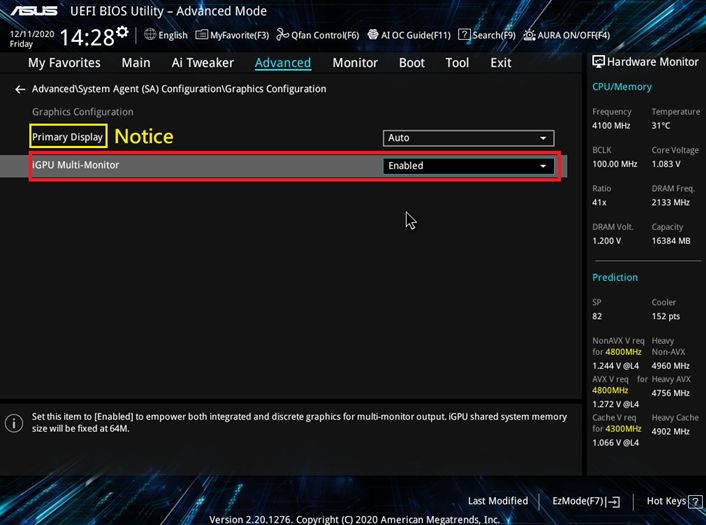Click the 4756 MHz Heavy AVX value
Viewport: 706px width, 525px height.
pyautogui.click(x=670, y=393)
